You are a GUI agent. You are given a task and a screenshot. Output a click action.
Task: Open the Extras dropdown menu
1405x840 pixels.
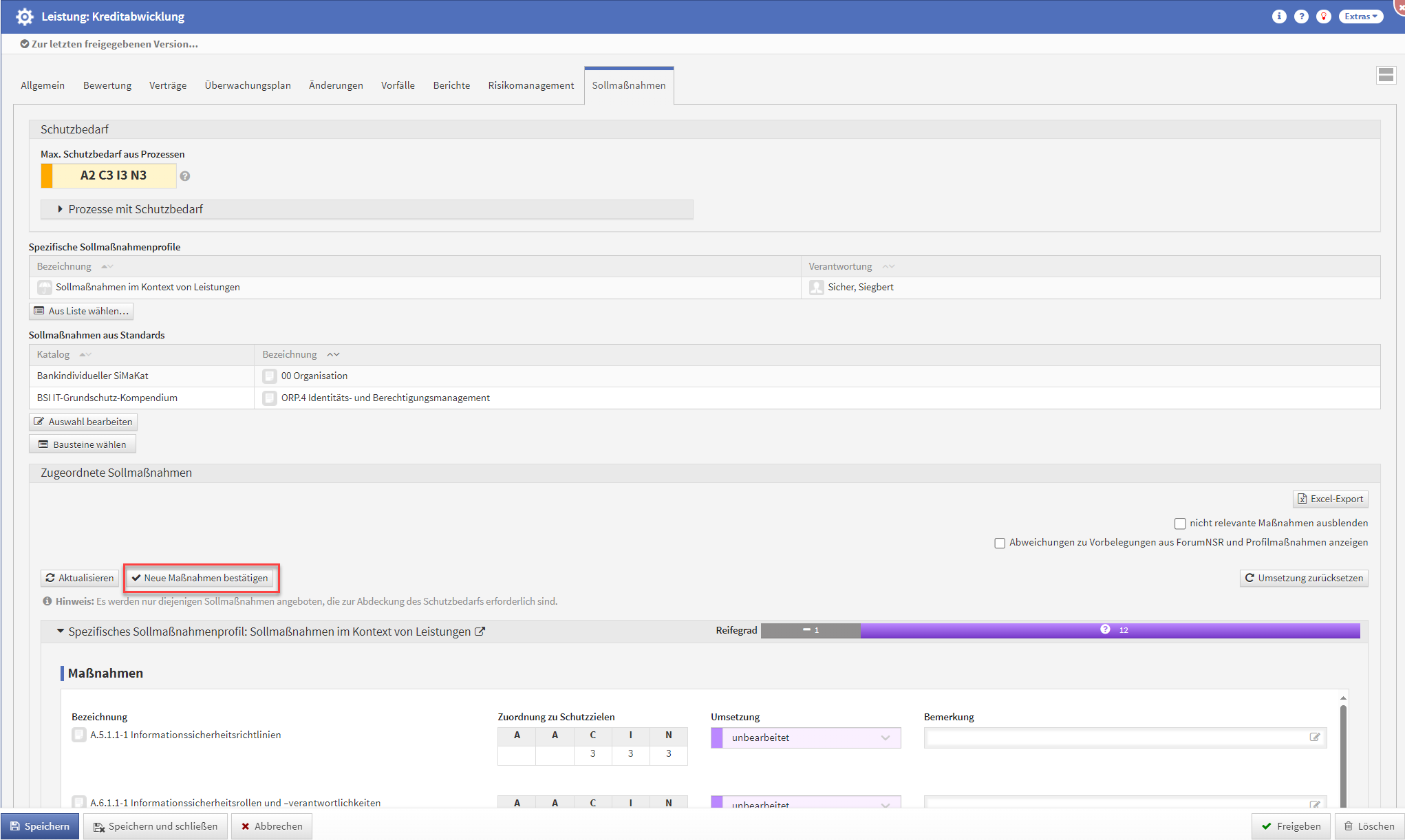tap(1360, 17)
